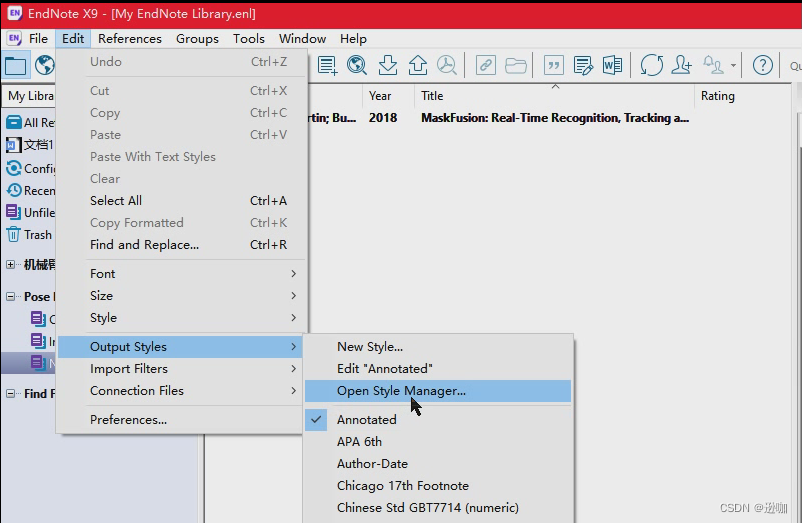This screenshot has width=802, height=523.
Task: Click the Activity Feed bell-person icon
Action: click(x=713, y=65)
